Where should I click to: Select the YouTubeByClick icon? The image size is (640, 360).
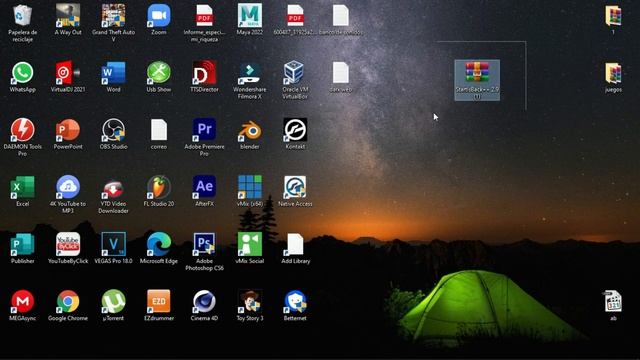[x=68, y=244]
